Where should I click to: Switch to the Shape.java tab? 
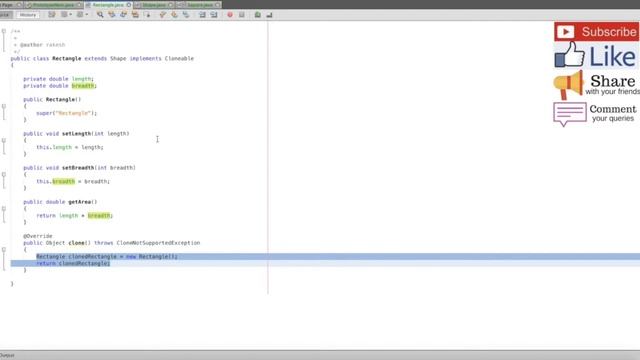pyautogui.click(x=153, y=5)
